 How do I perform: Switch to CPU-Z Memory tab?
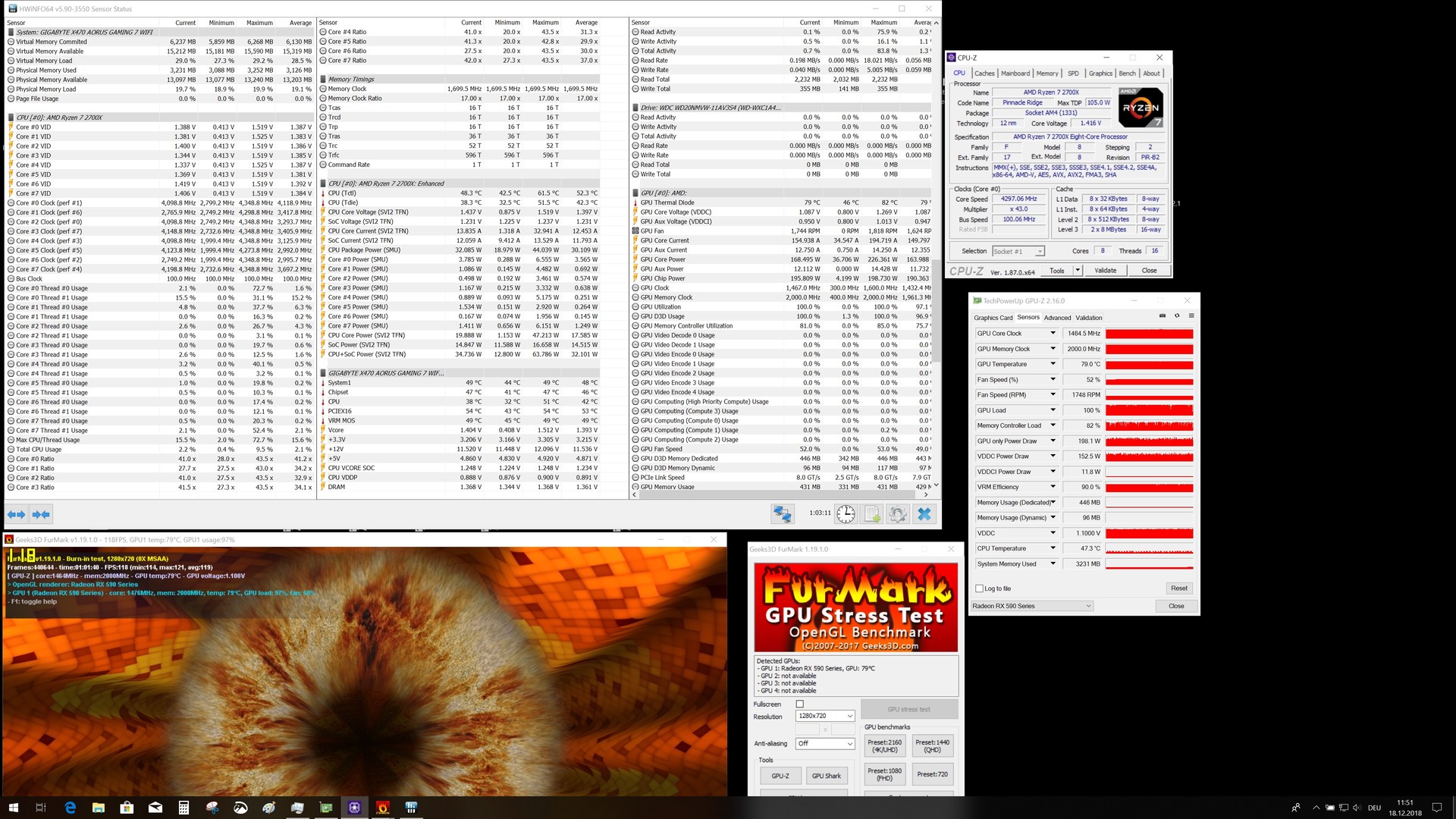(x=1047, y=74)
